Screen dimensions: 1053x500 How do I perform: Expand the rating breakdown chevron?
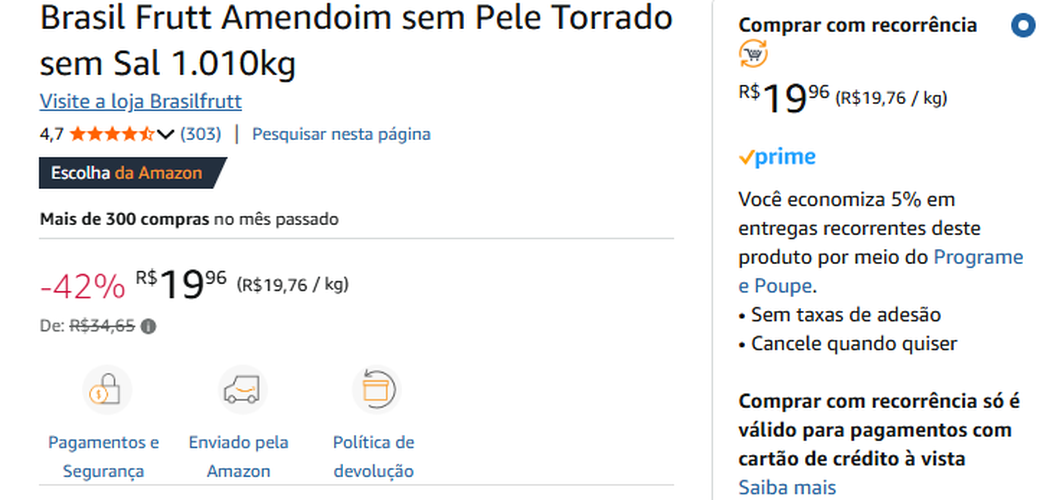(x=166, y=134)
